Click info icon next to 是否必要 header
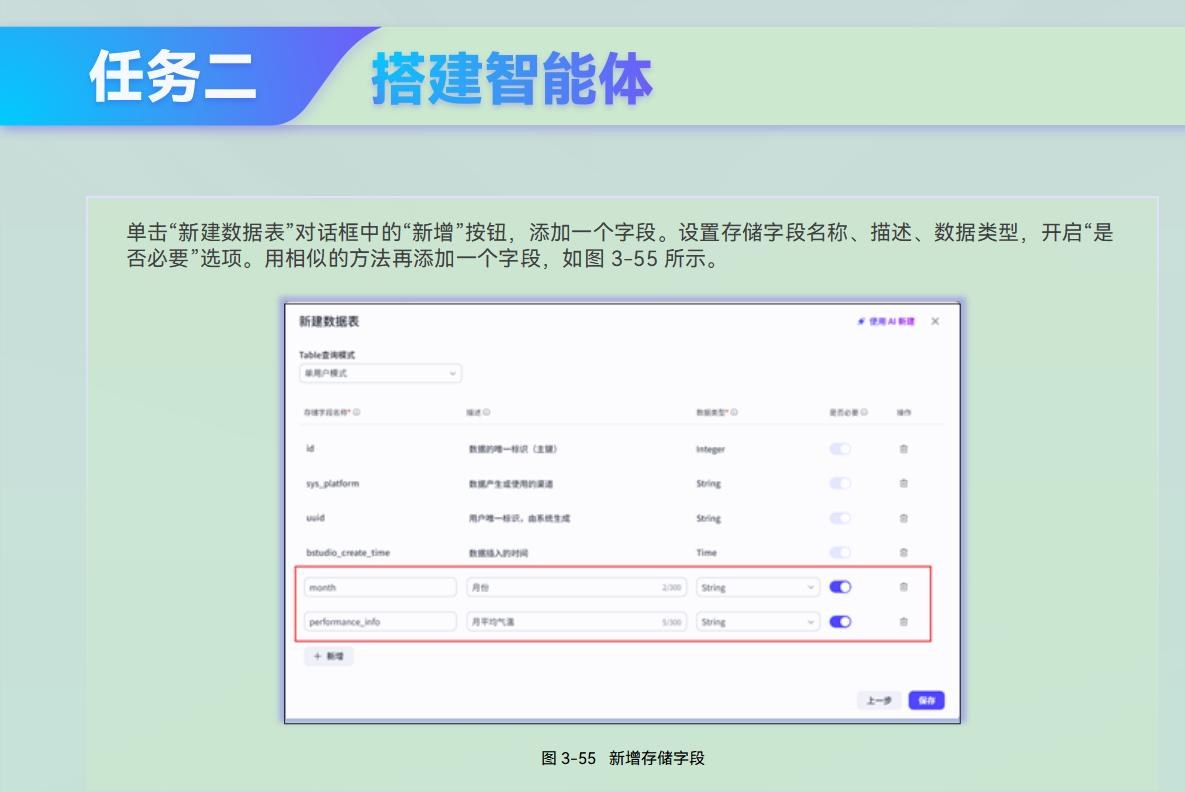The width and height of the screenshot is (1185, 792). (864, 413)
